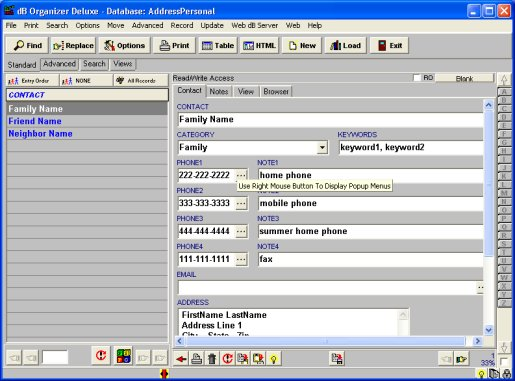This screenshot has height=381, width=515.
Task: Click the Find magnifier toolbar button
Action: coord(27,45)
